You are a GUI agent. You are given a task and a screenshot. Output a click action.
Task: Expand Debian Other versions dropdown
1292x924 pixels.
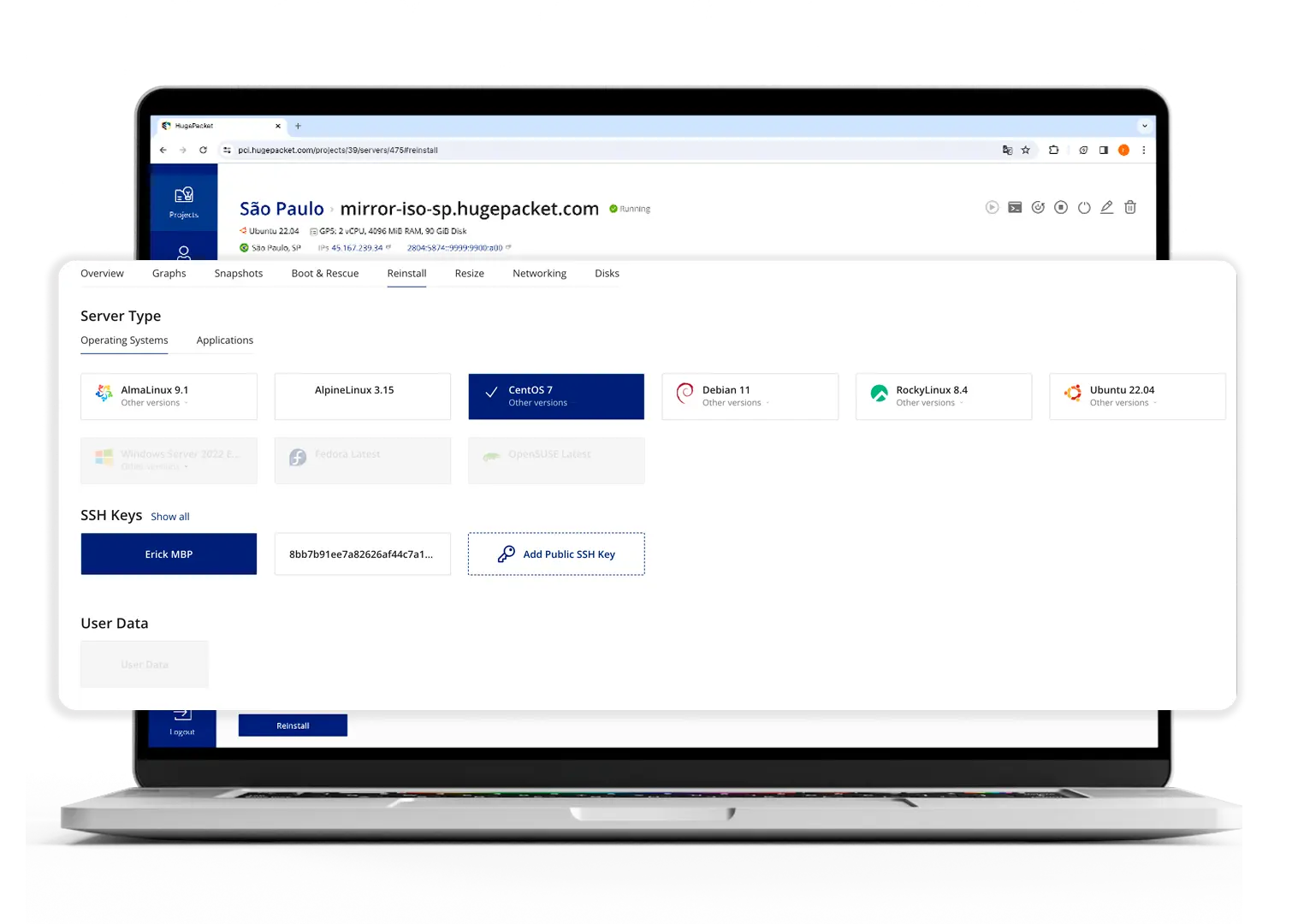tap(736, 403)
